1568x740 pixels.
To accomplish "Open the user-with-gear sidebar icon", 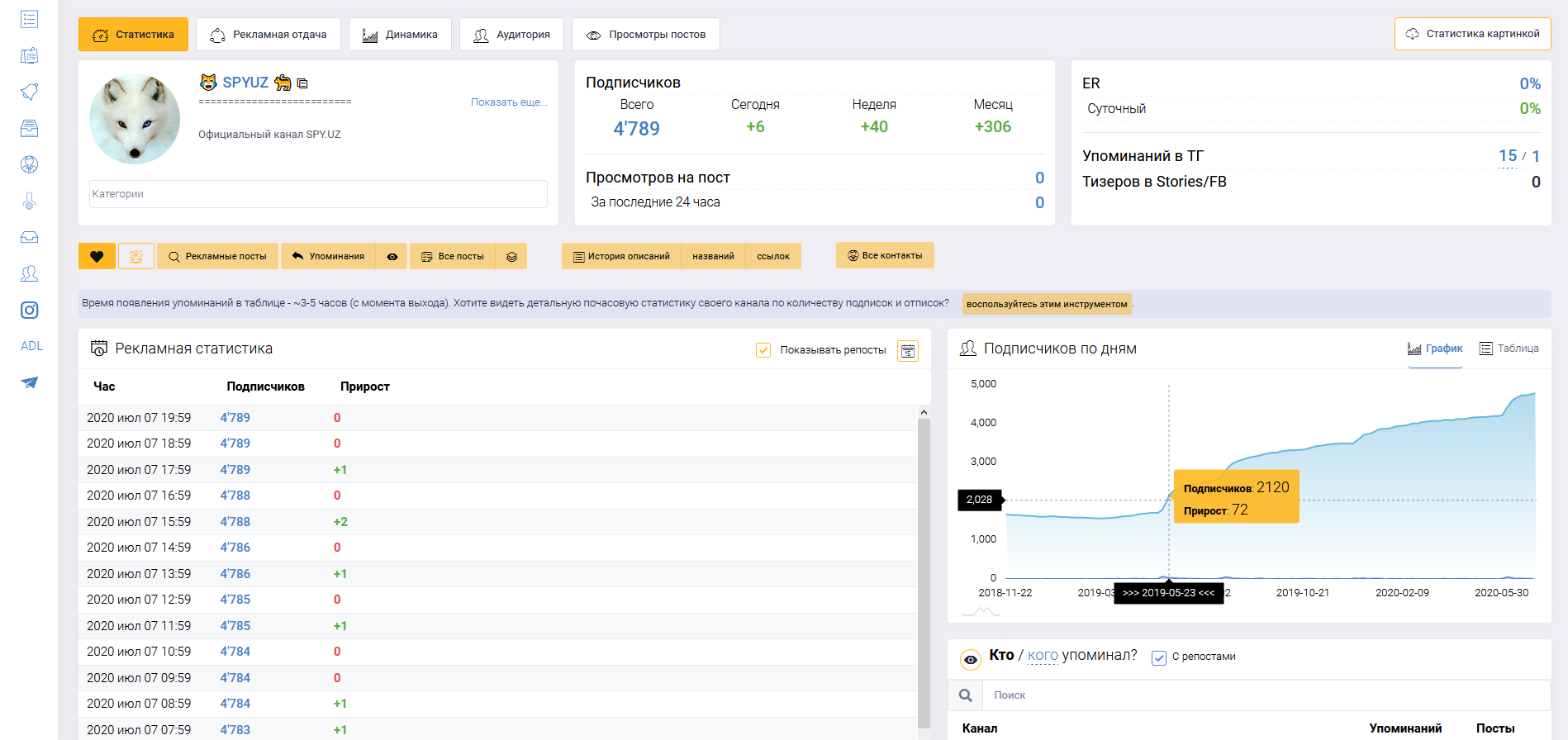I will point(29,201).
